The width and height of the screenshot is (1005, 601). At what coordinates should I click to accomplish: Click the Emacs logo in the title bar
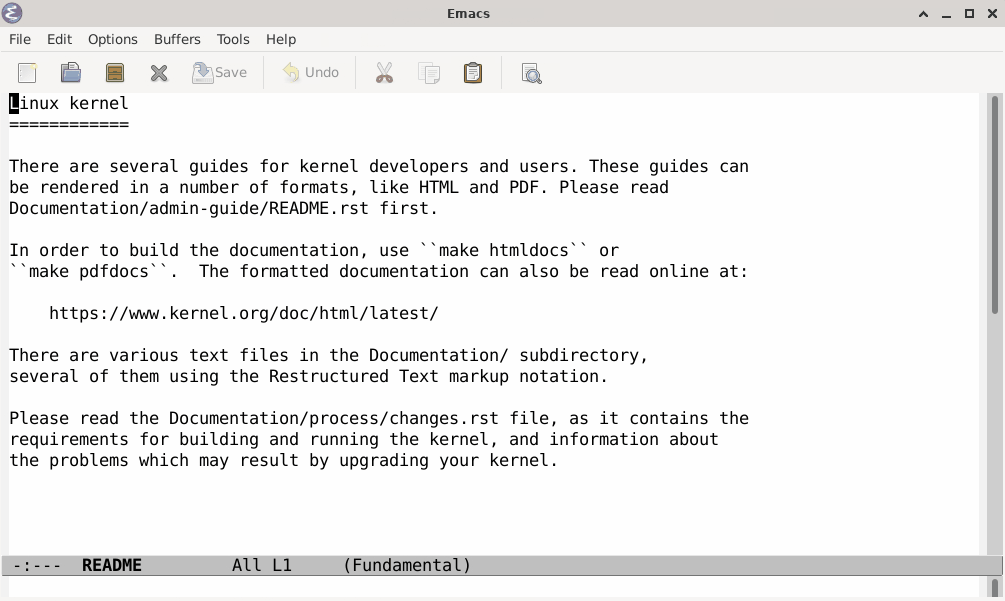[x=12, y=13]
